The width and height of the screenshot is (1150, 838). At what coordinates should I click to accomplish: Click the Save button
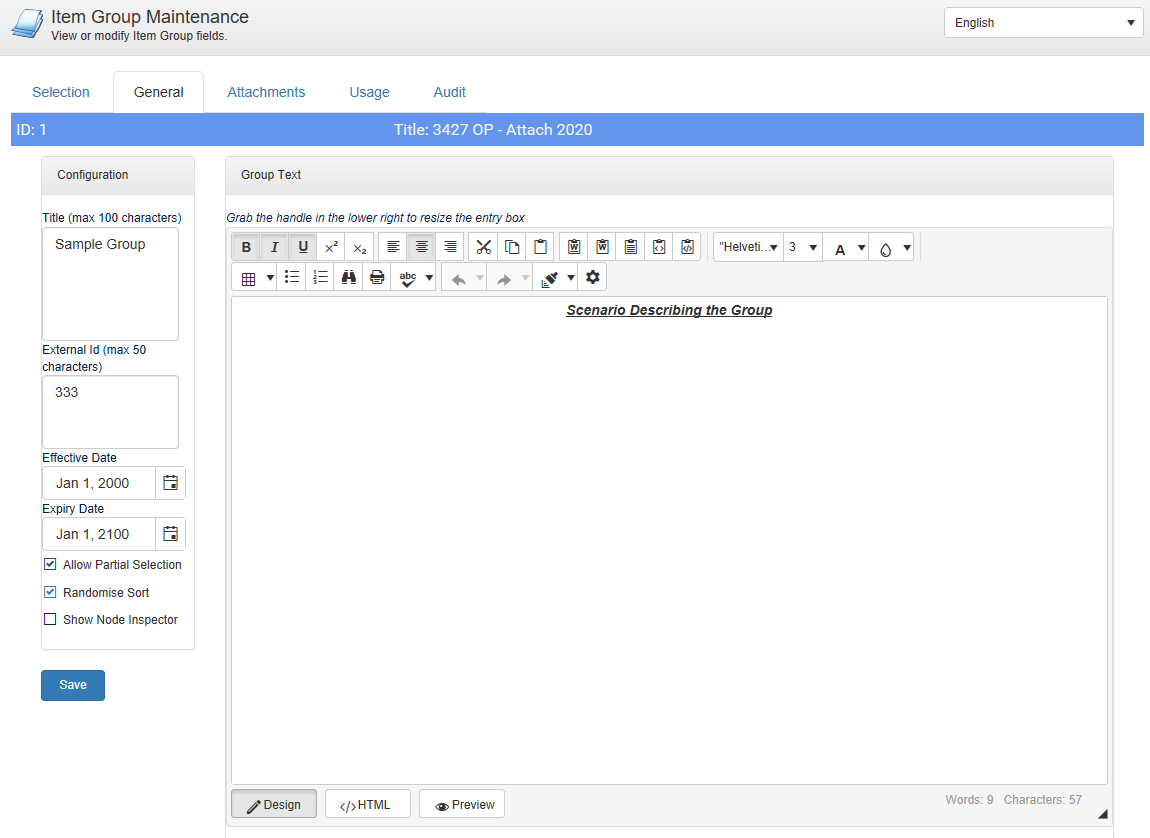pyautogui.click(x=73, y=685)
